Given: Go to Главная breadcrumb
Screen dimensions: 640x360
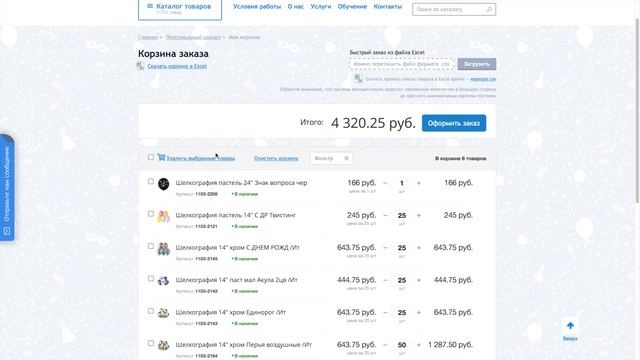Looking at the screenshot, I should (148, 37).
